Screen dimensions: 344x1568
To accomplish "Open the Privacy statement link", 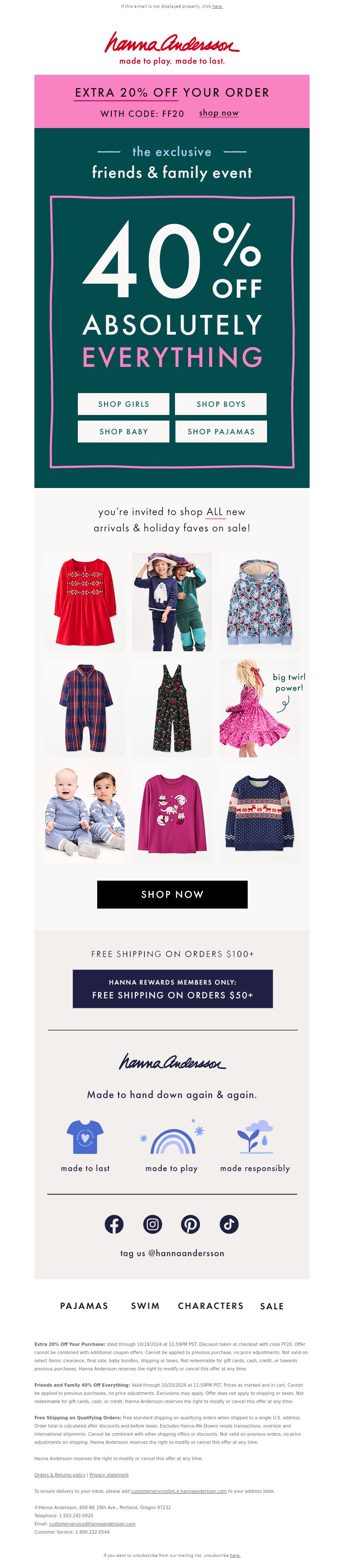I will pos(109,1475).
